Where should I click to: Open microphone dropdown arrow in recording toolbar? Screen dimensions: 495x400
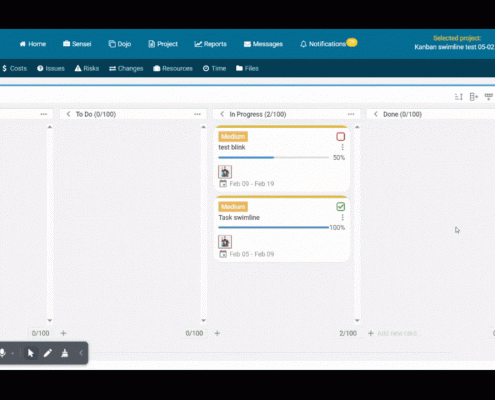click(x=13, y=353)
